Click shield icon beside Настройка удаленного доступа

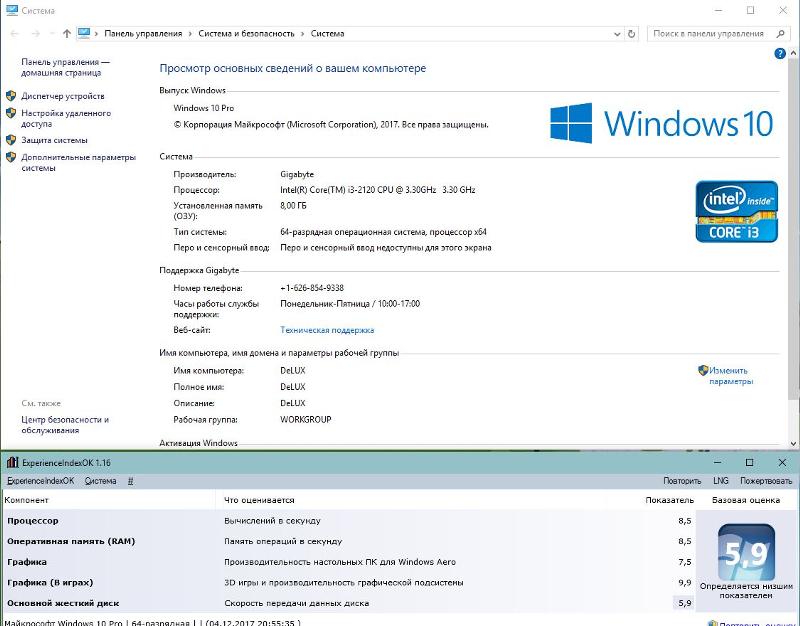[11, 113]
